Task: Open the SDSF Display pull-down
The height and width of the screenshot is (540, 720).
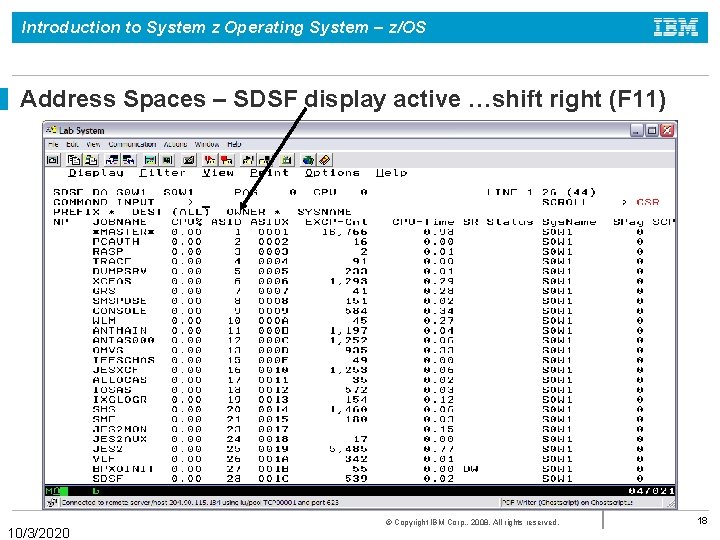Action: [x=96, y=173]
